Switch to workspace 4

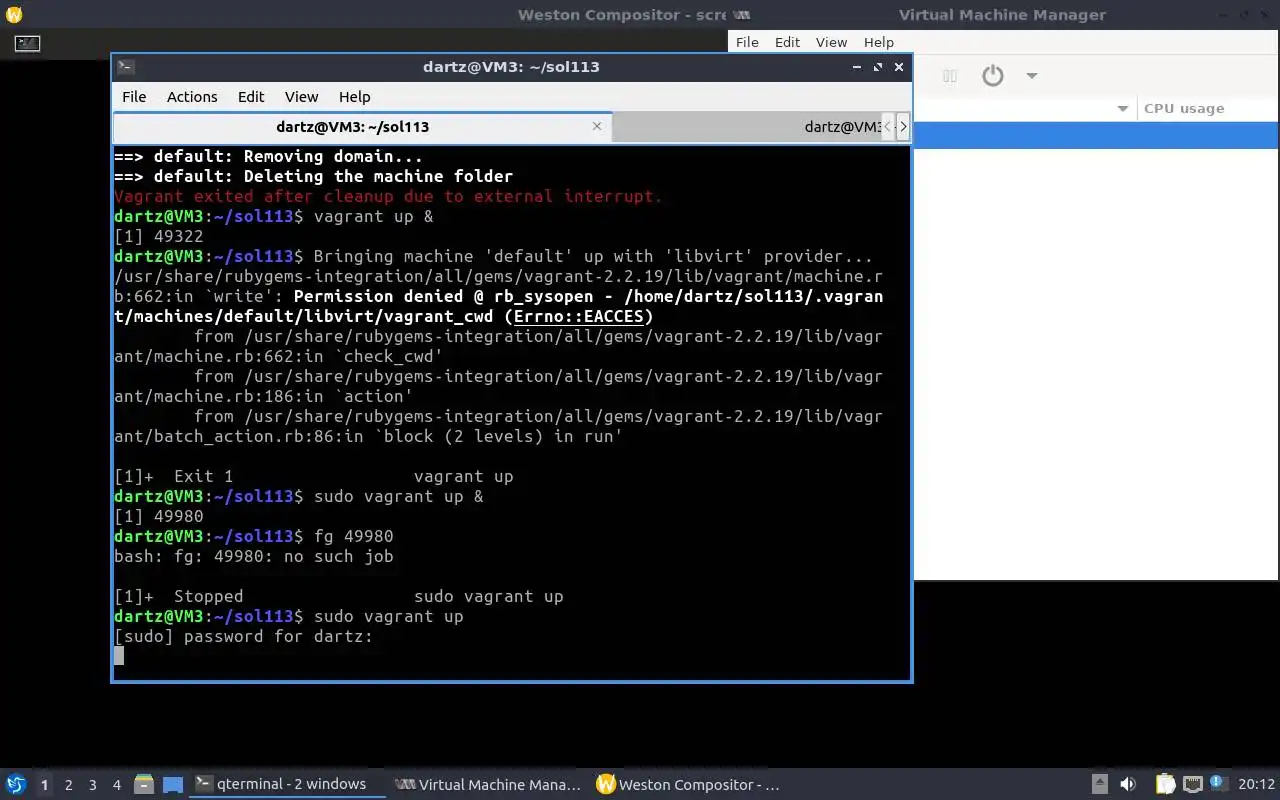click(116, 785)
